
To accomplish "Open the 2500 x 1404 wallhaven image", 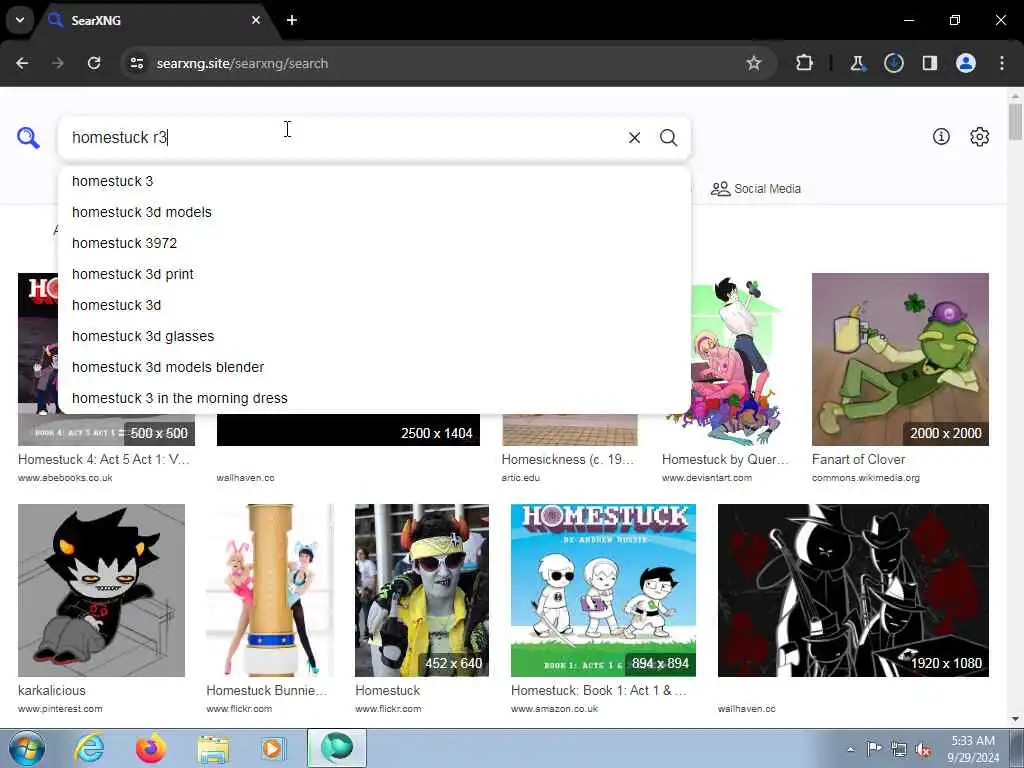I will pyautogui.click(x=348, y=430).
